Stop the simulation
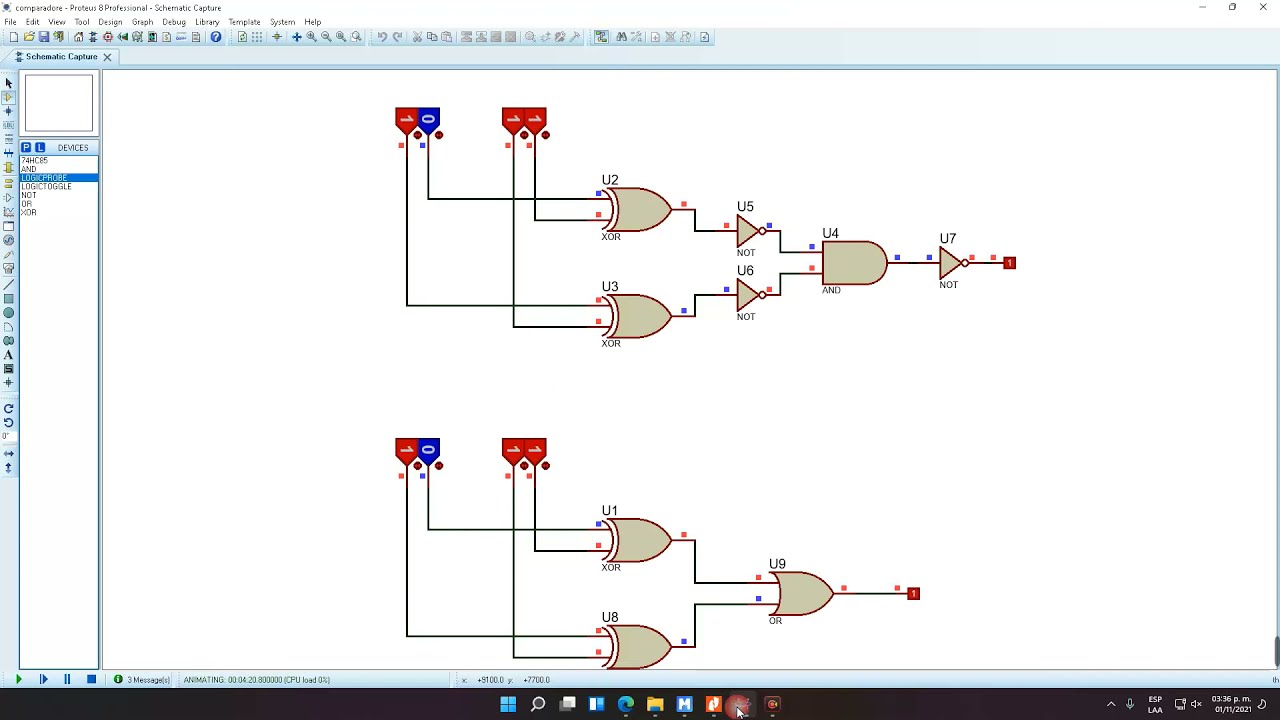 [x=91, y=680]
